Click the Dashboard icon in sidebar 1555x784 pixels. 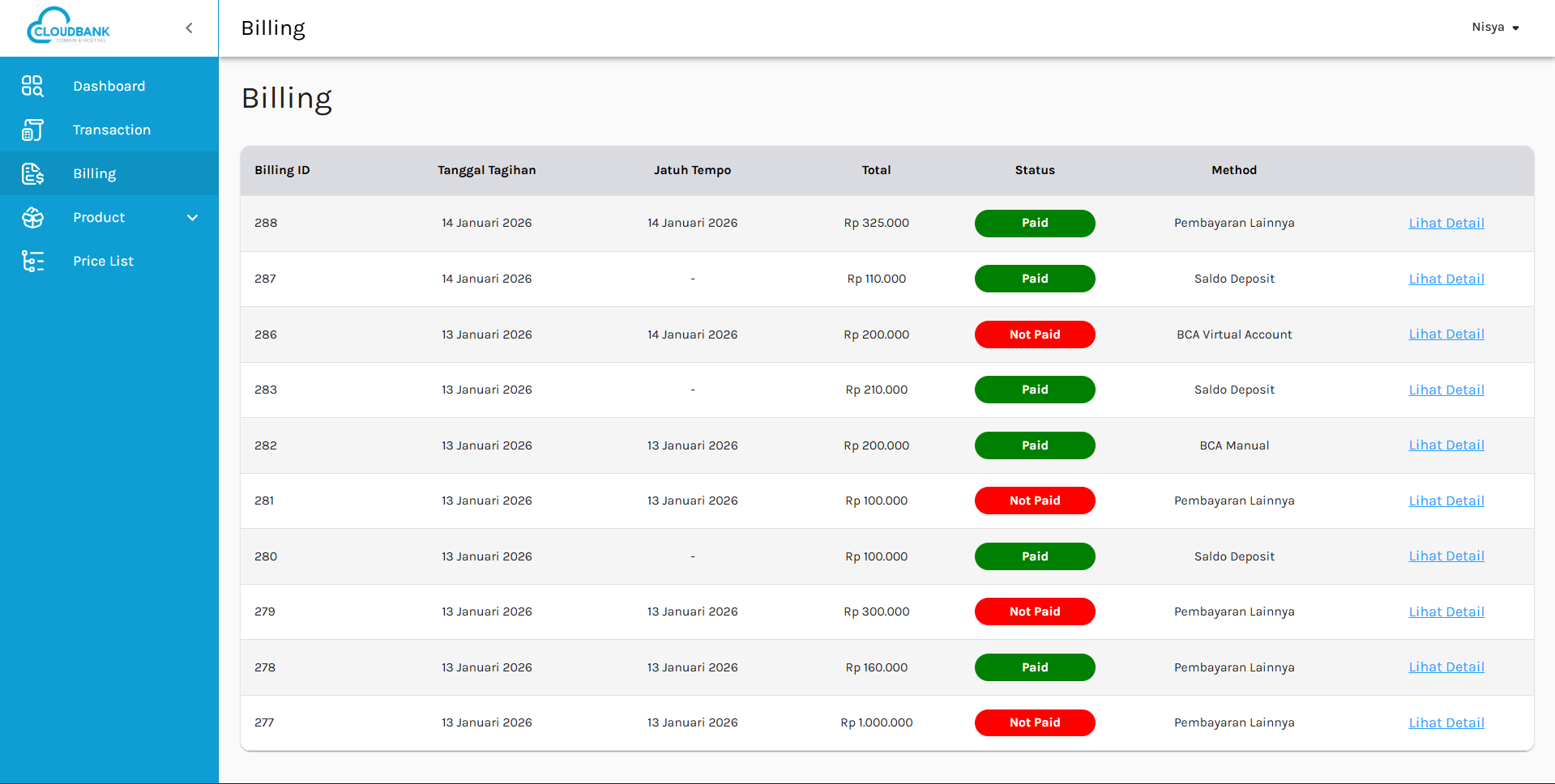pos(32,86)
